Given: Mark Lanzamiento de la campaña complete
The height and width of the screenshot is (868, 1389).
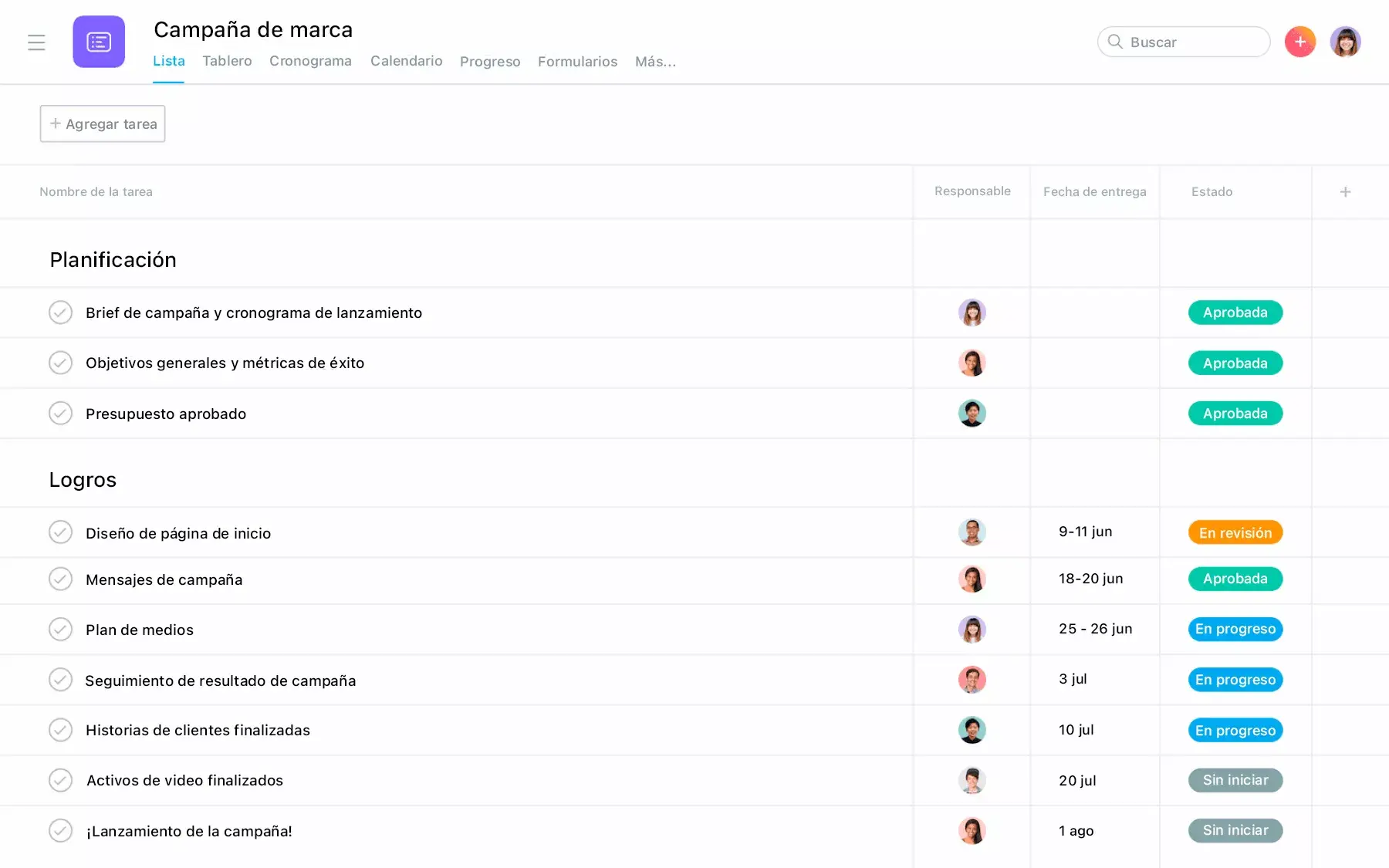Looking at the screenshot, I should click(x=60, y=831).
